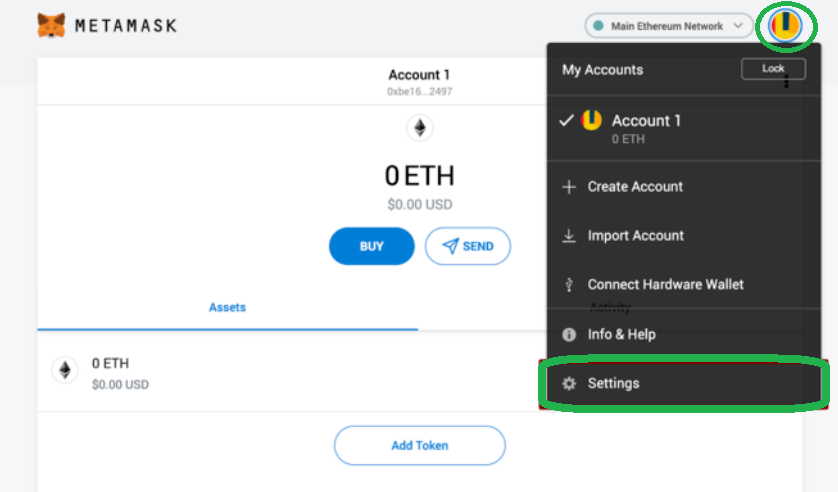Click the checkmark next to Account 1
Viewport: 838px width, 492px height.
point(566,120)
